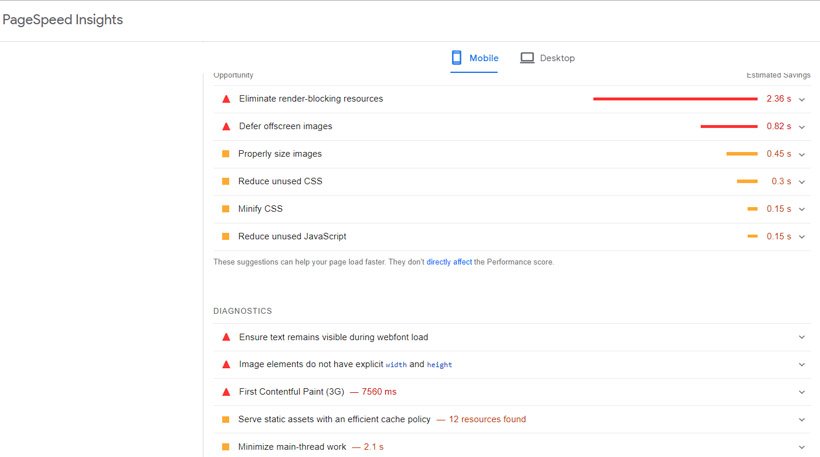
Task: Click the desktop monitor icon
Action: click(527, 58)
